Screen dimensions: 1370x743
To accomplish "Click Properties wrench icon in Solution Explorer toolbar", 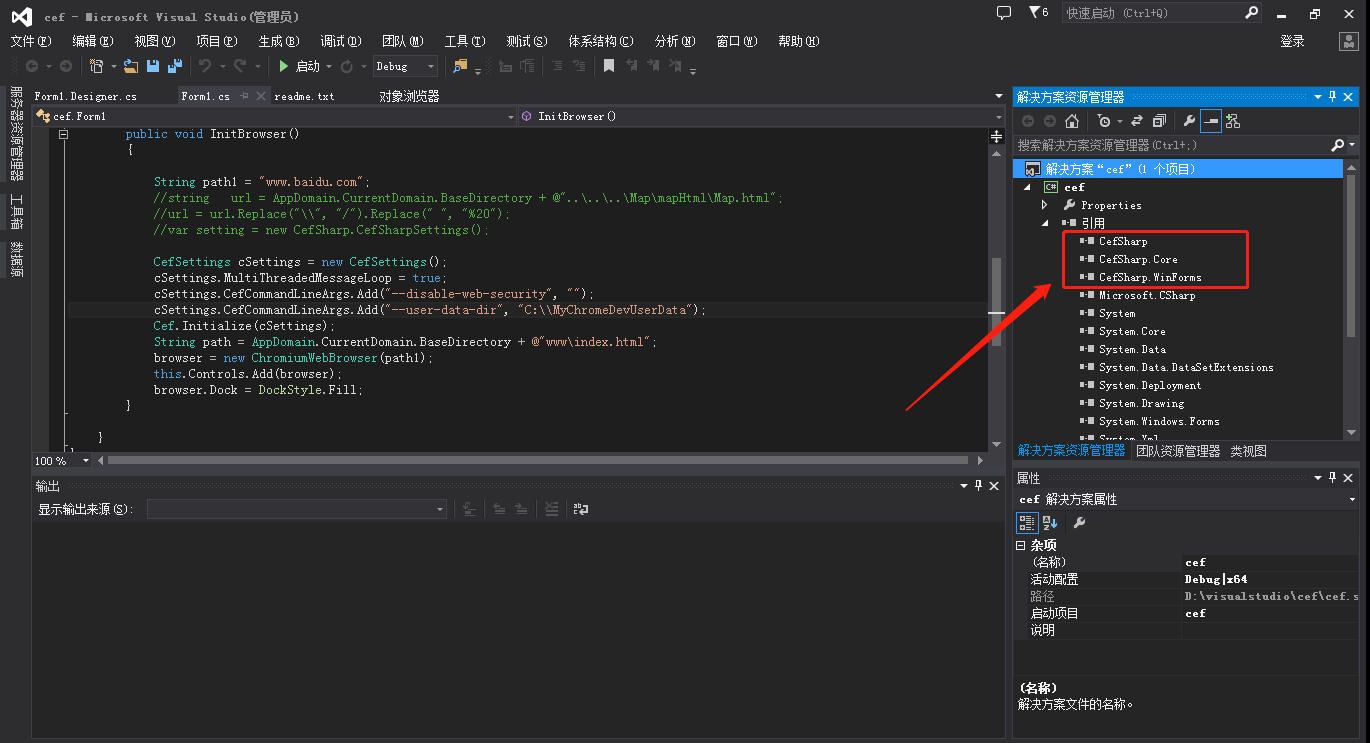I will pyautogui.click(x=1189, y=121).
